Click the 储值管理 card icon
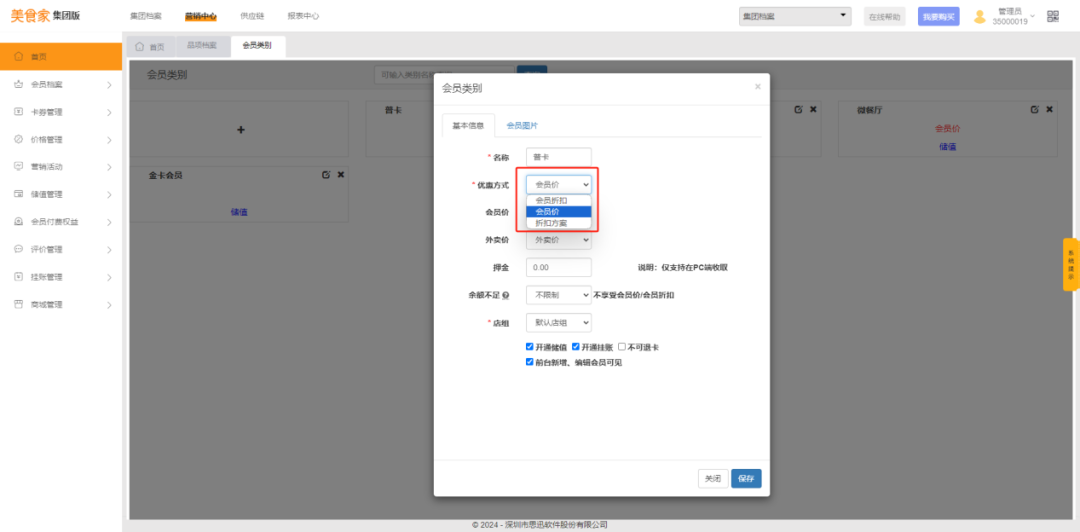Image resolution: width=1080 pixels, height=532 pixels. [x=19, y=194]
